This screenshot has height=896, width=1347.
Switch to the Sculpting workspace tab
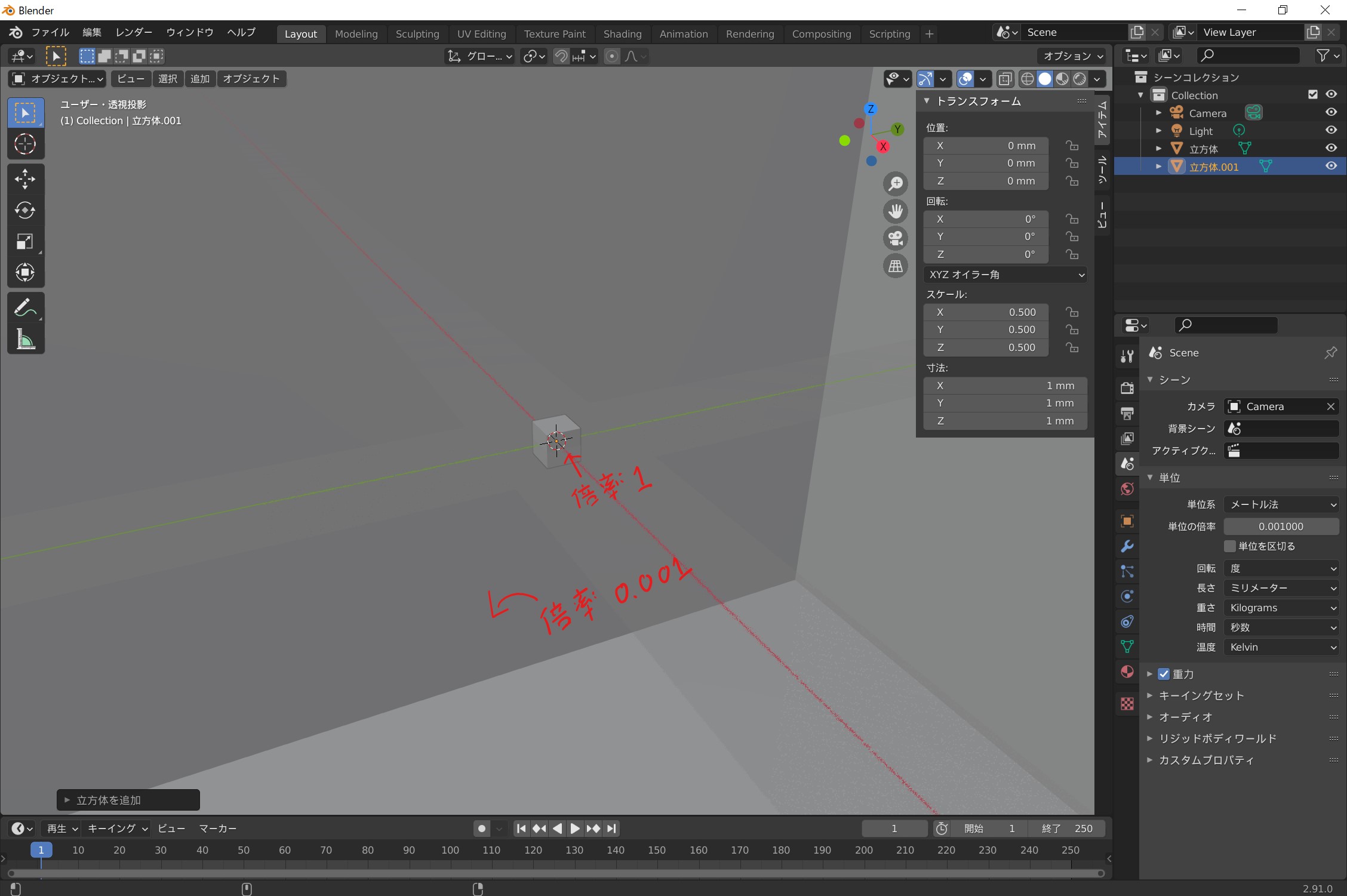coord(417,34)
